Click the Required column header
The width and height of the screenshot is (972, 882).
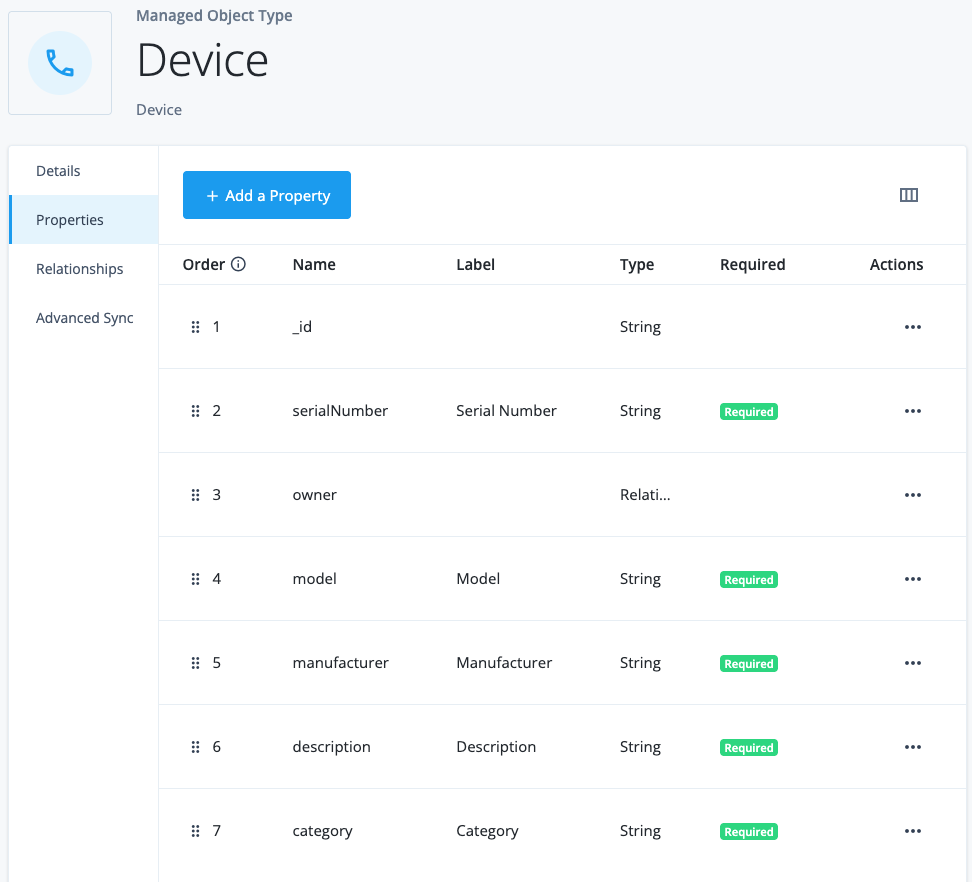pos(753,265)
